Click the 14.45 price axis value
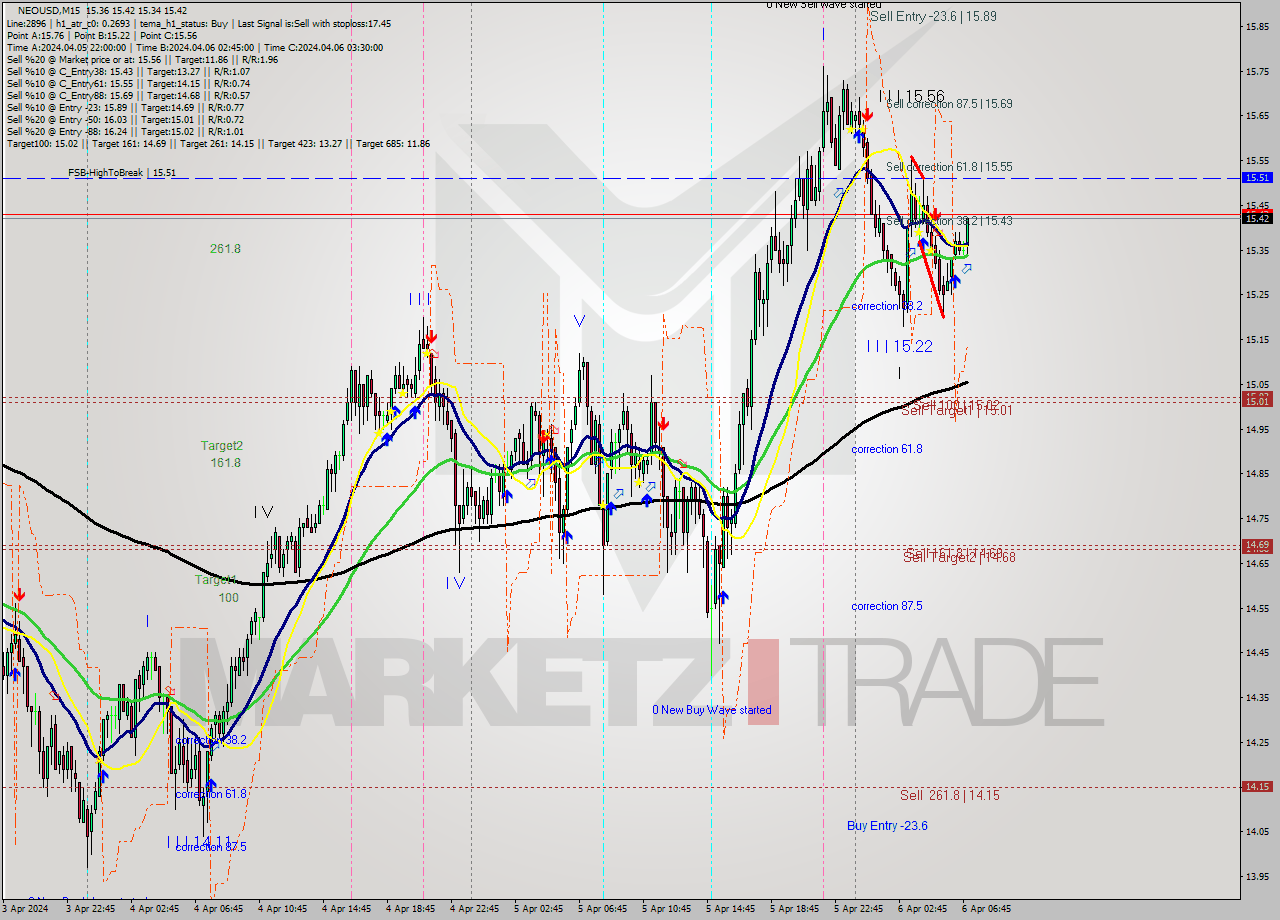Image resolution: width=1280 pixels, height=920 pixels. pos(1257,652)
